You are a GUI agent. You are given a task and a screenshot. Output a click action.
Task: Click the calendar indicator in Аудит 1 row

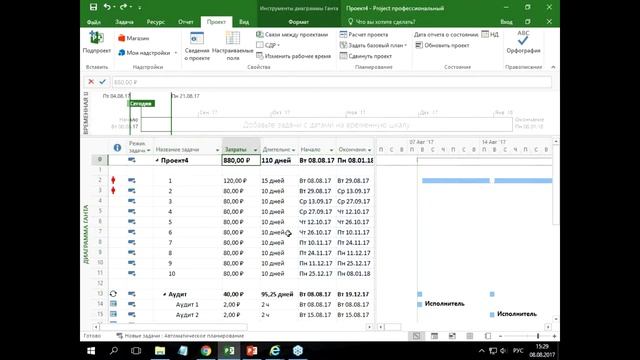point(113,304)
